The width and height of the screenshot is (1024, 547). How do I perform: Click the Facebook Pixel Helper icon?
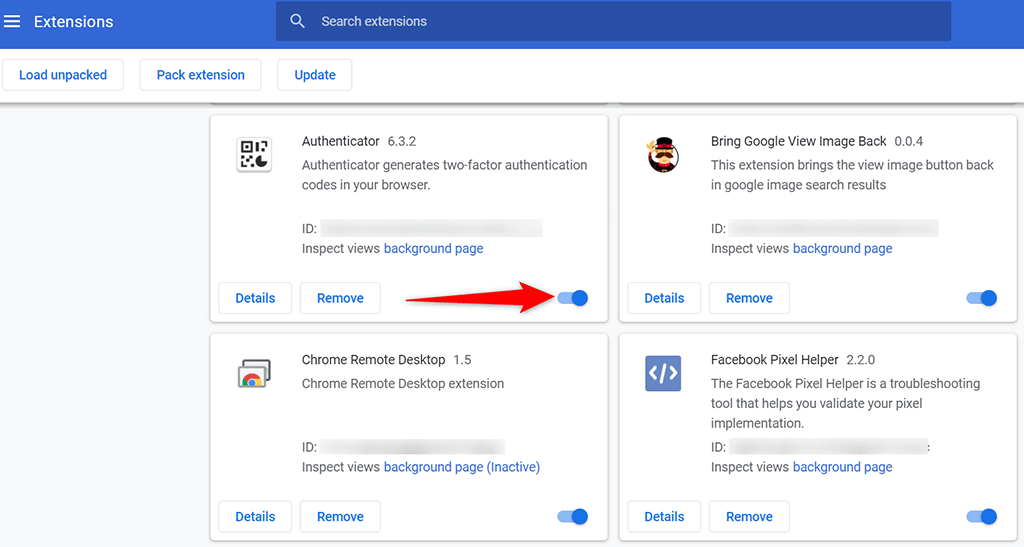(662, 373)
